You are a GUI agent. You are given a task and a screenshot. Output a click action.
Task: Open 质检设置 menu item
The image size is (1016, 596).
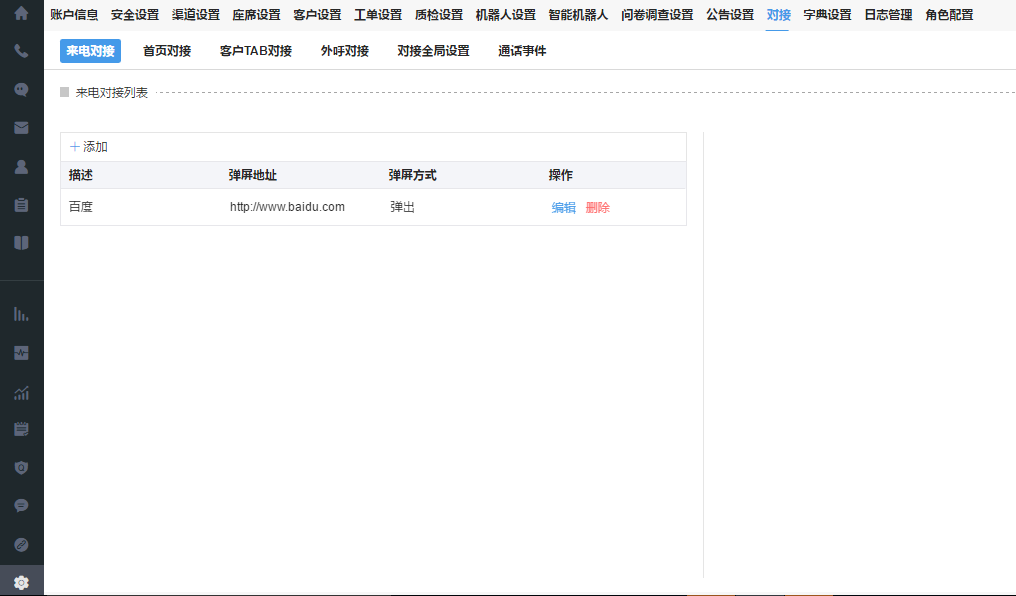pos(439,15)
